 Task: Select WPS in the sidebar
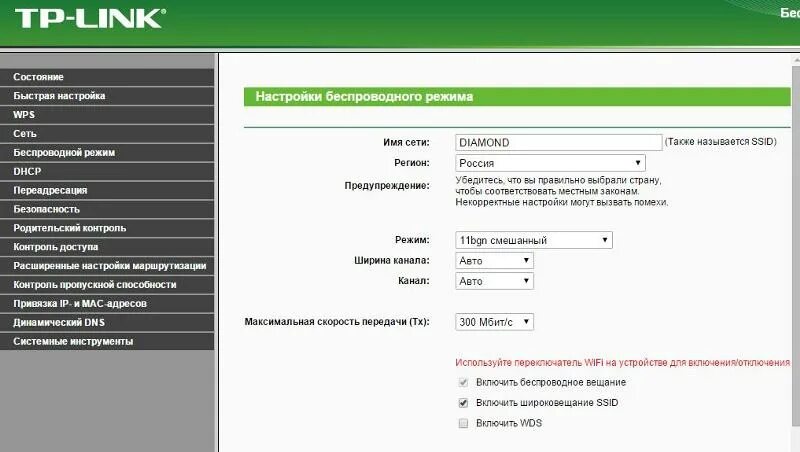click(107, 115)
